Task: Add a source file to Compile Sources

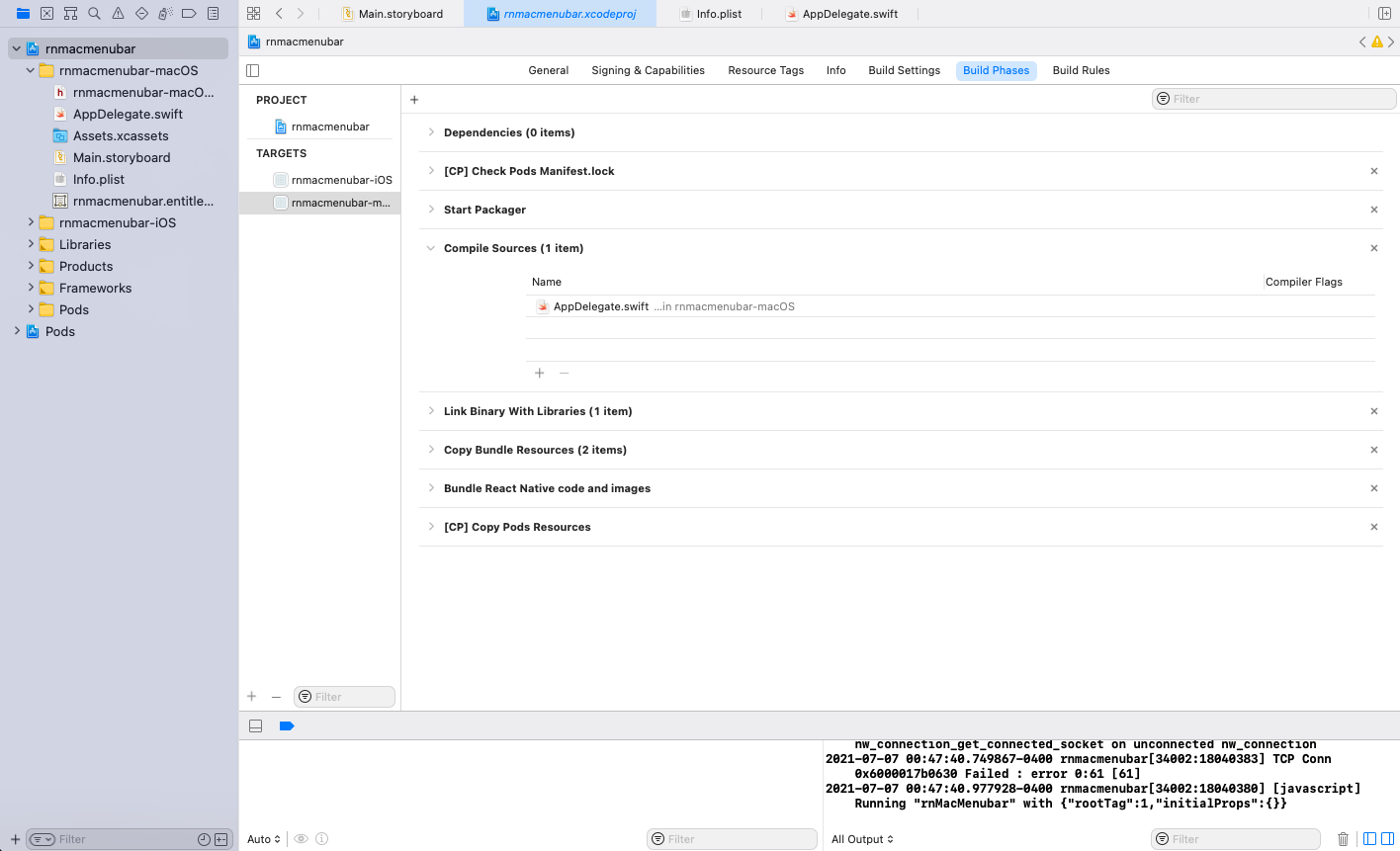Action: 540,373
